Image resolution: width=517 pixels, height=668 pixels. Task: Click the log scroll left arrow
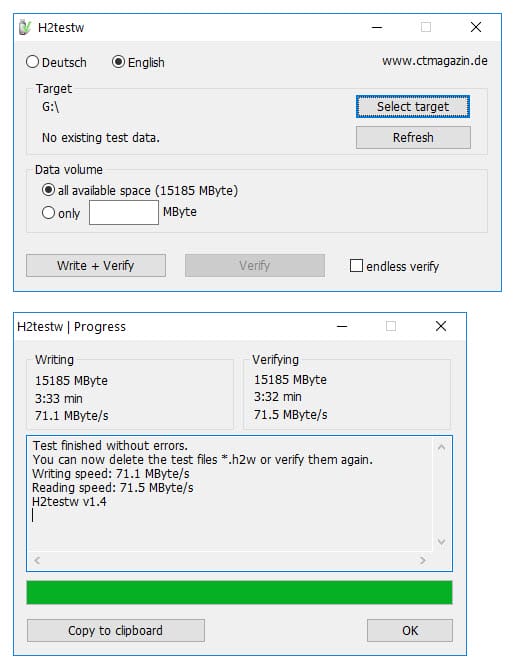[x=37, y=560]
